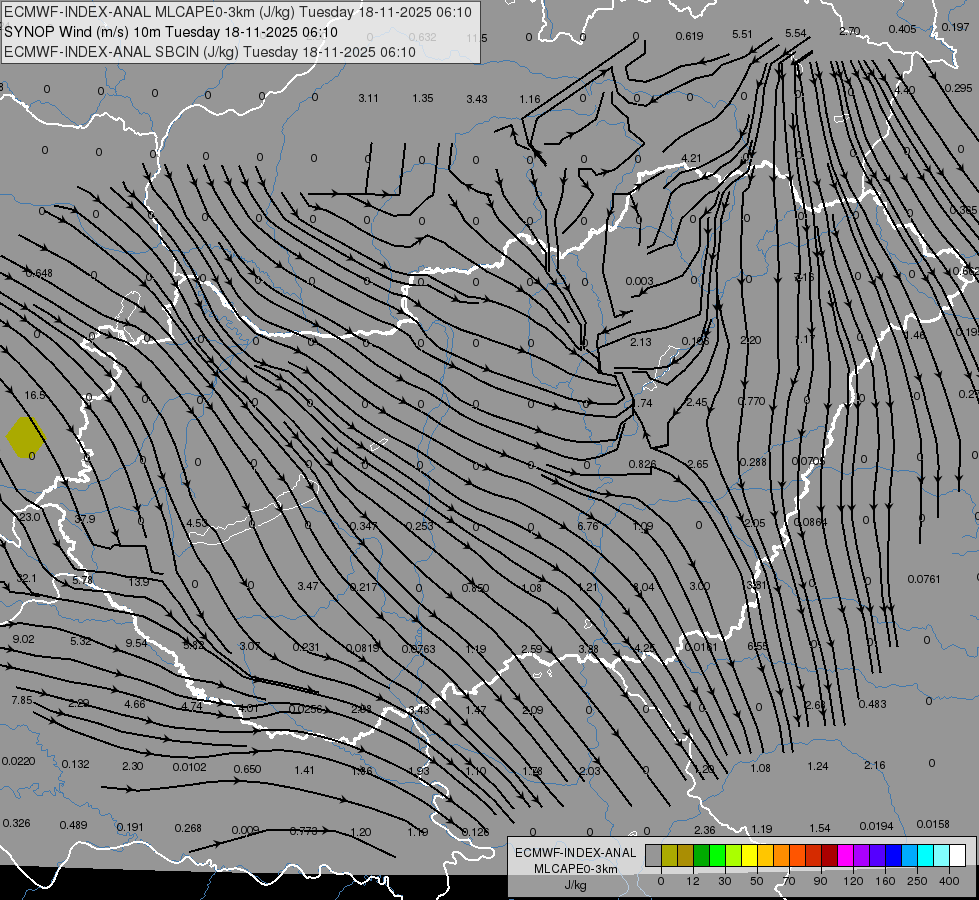Click the map value 9.54
Image resolution: width=979 pixels, height=900 pixels.
[x=136, y=643]
